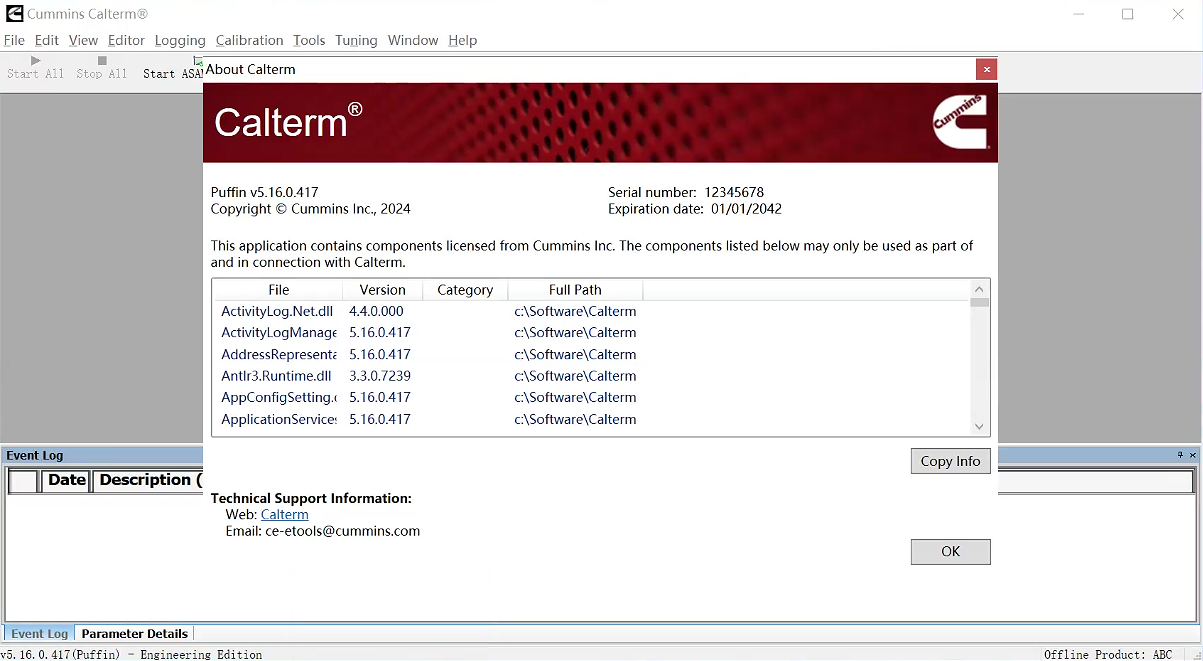The height and width of the screenshot is (661, 1203).
Task: Open the Calibration menu
Action: (249, 40)
